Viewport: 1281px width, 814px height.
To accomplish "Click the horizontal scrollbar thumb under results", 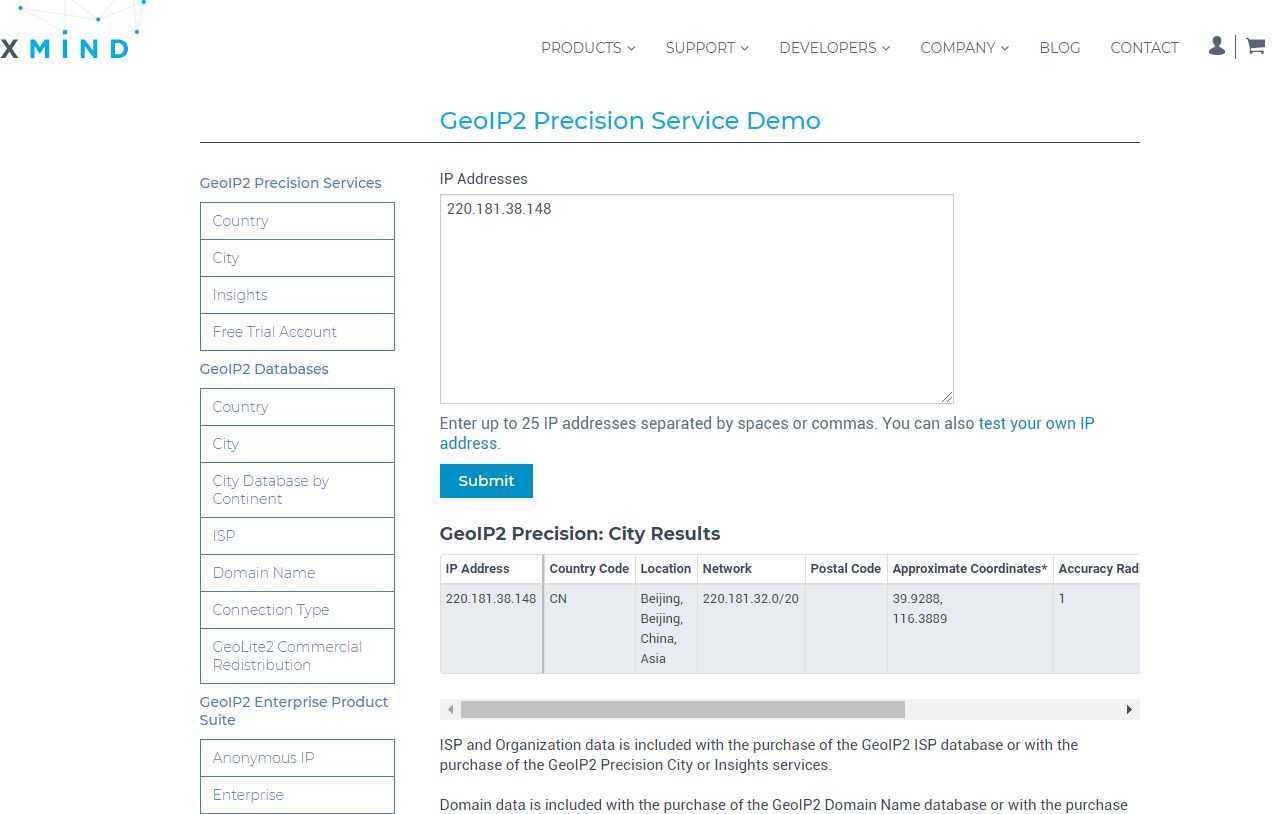I will click(683, 709).
